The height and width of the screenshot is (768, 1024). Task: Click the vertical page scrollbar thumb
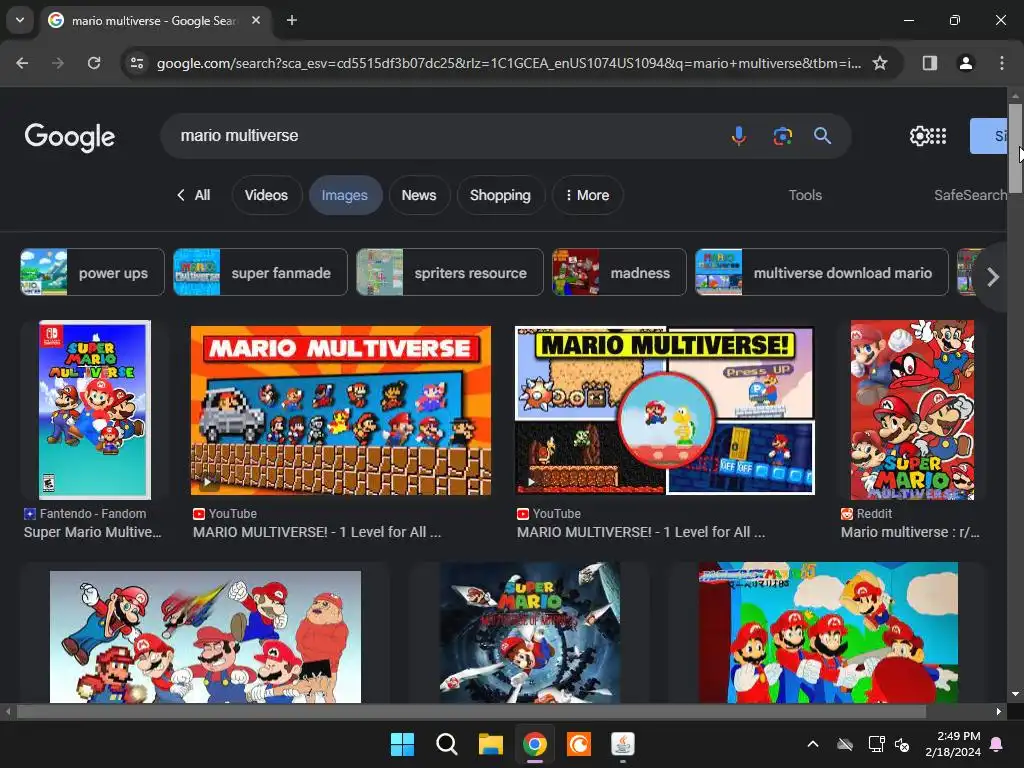(1015, 148)
